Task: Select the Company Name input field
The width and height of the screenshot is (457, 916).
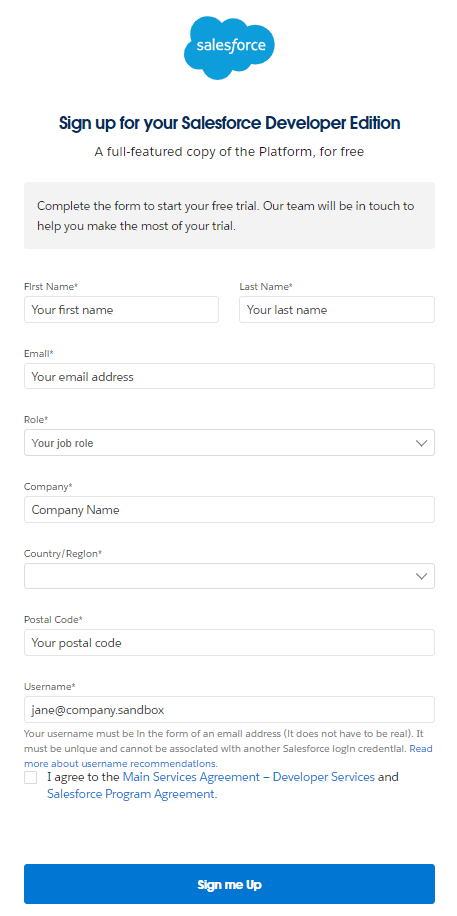Action: tap(229, 509)
